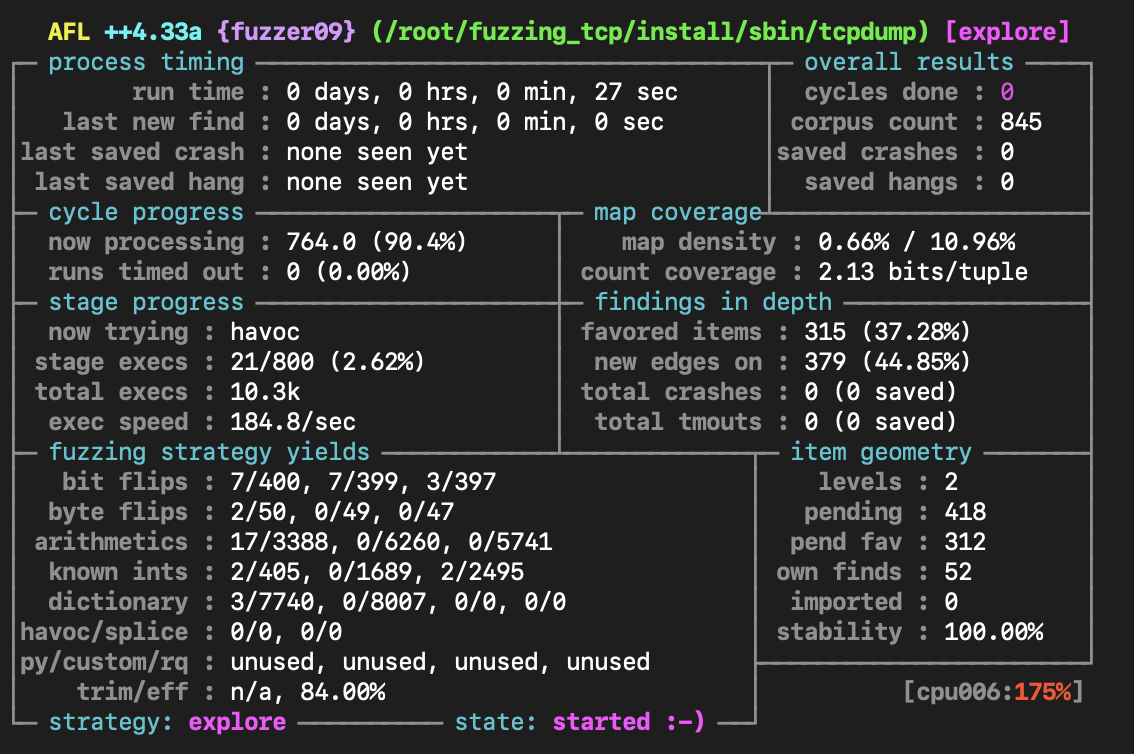Viewport: 1134px width, 754px height.
Task: Select the levels value 2
Action: [x=951, y=482]
